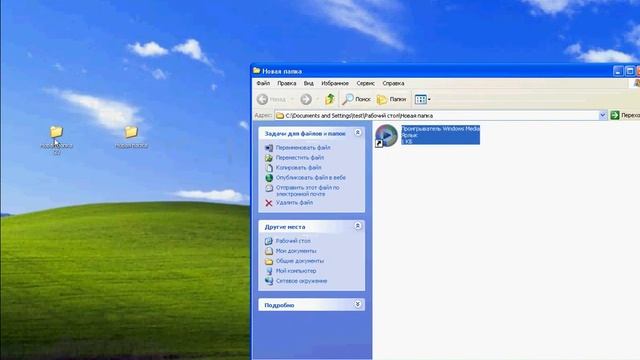This screenshot has height=360, width=640.
Task: Click the 'Общие документы' link
Action: [x=300, y=261]
